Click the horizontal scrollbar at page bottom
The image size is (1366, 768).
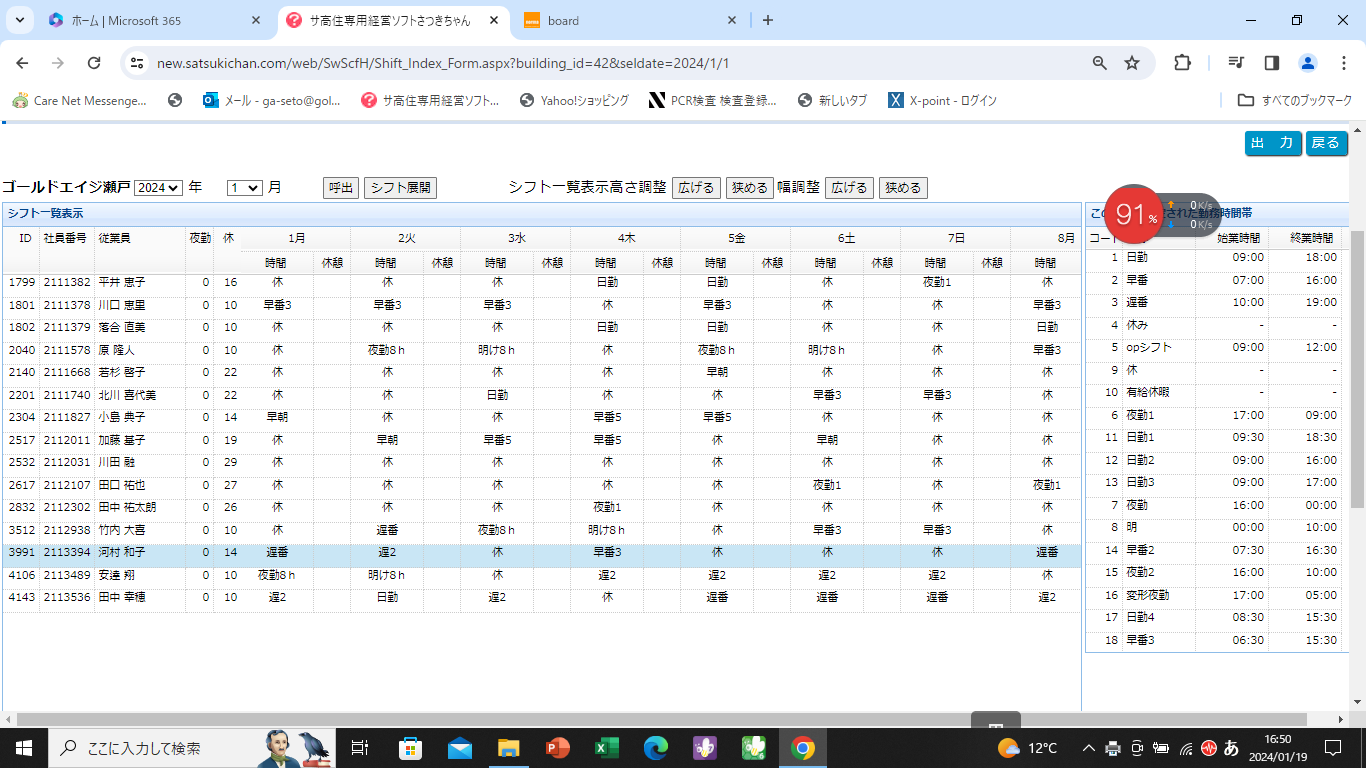click(660, 720)
